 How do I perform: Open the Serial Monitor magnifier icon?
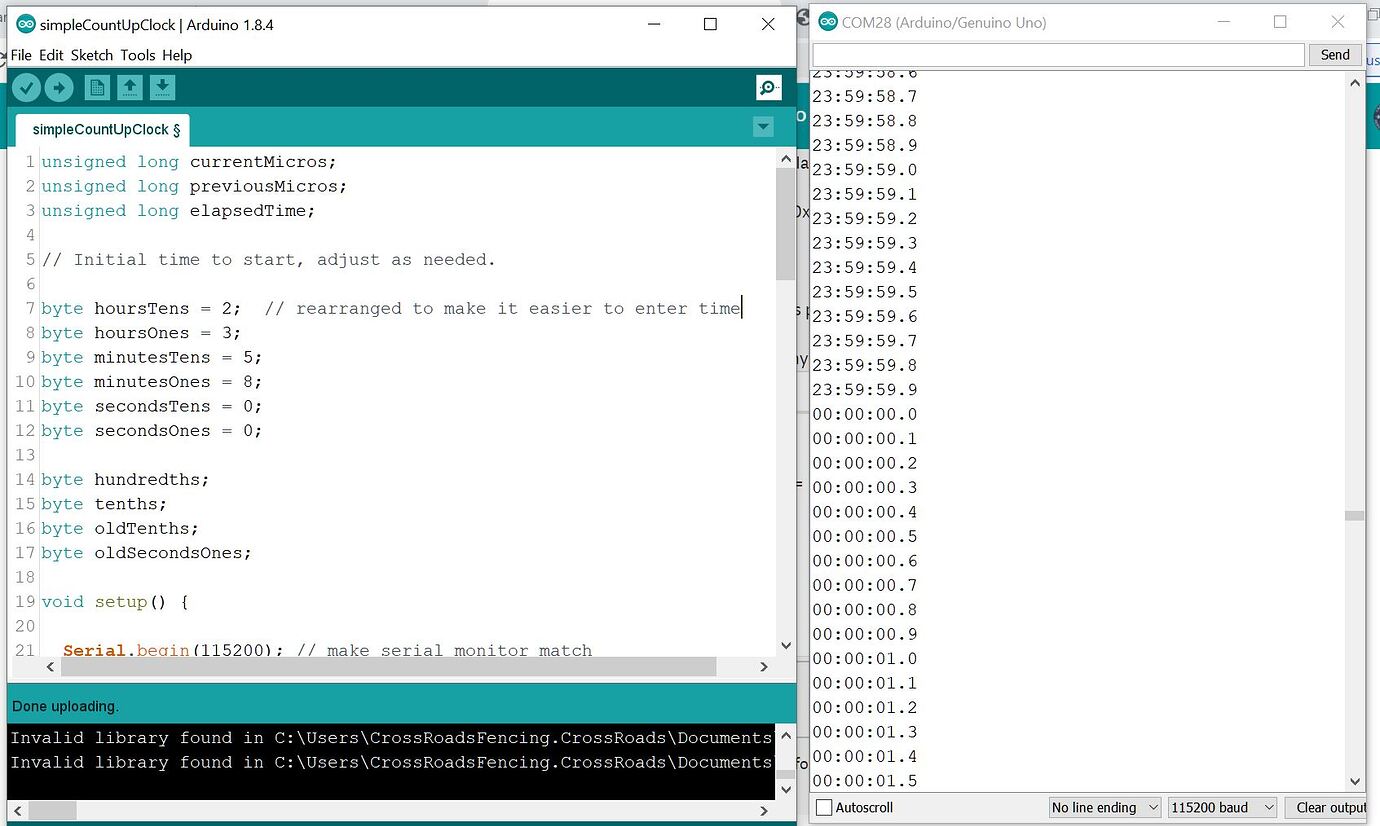pyautogui.click(x=768, y=88)
